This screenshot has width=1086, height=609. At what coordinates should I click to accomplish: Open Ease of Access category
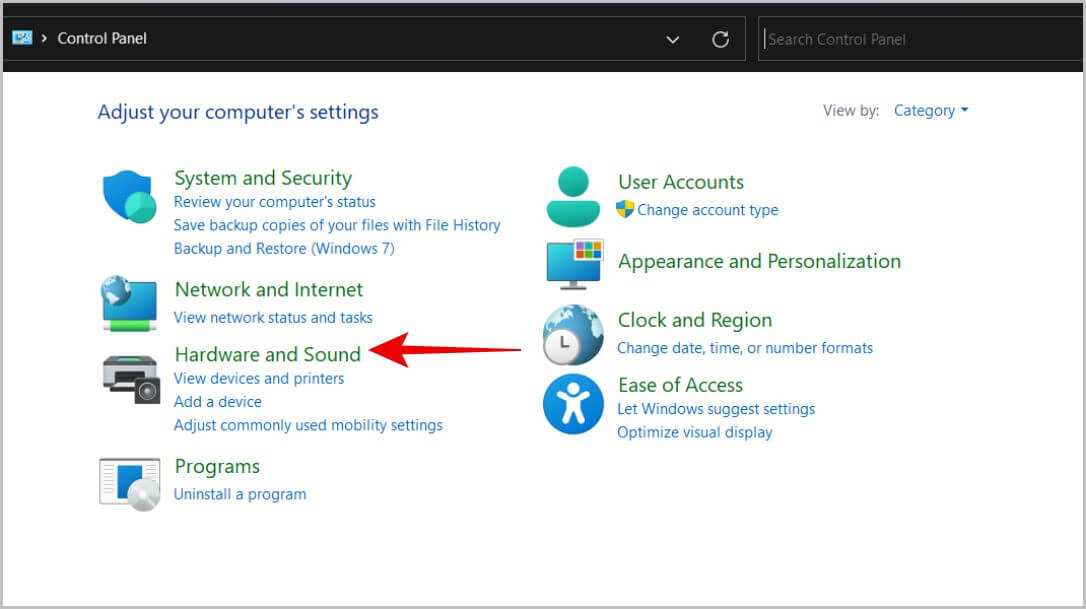[x=680, y=385]
